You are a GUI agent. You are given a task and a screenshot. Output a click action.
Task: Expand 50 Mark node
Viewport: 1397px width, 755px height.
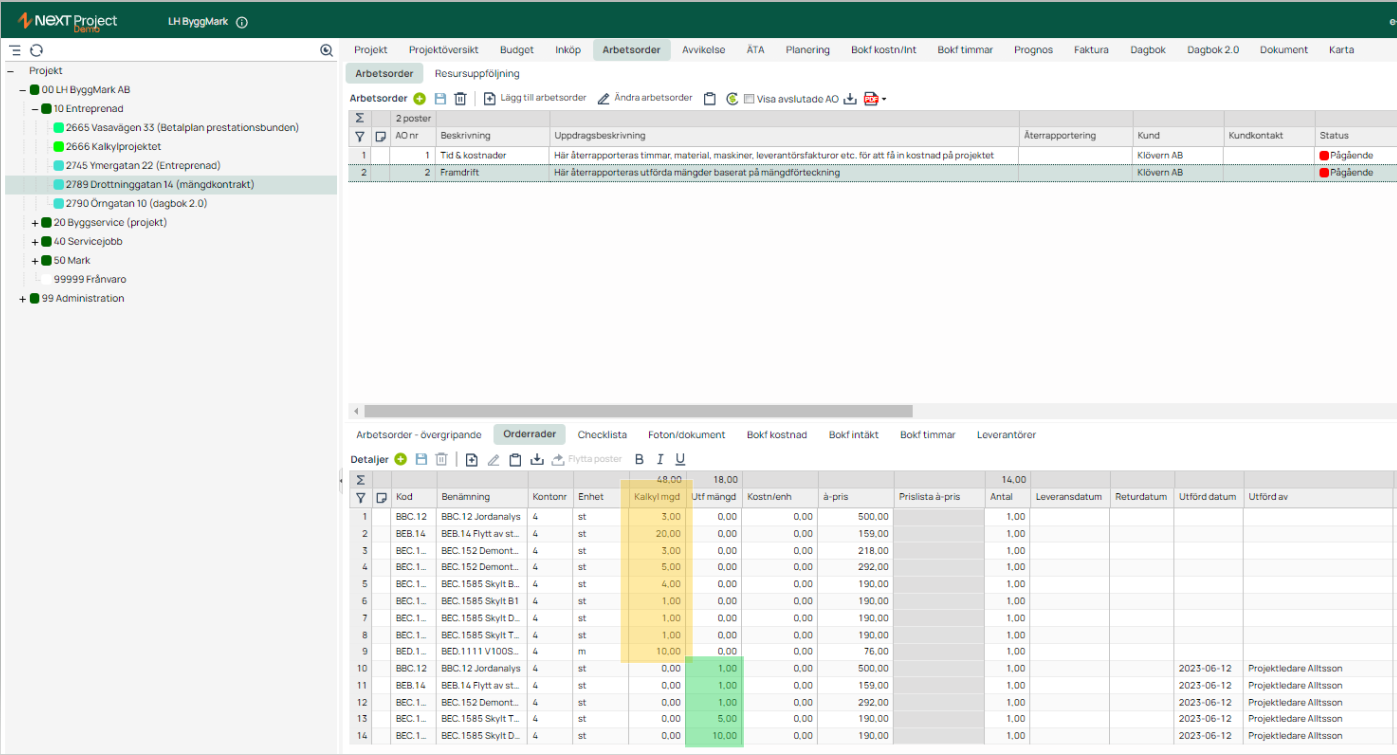click(35, 261)
